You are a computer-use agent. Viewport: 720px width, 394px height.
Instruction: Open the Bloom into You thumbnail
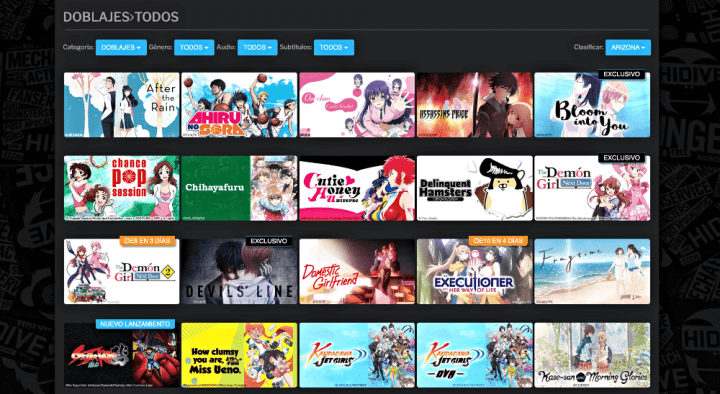pos(592,105)
